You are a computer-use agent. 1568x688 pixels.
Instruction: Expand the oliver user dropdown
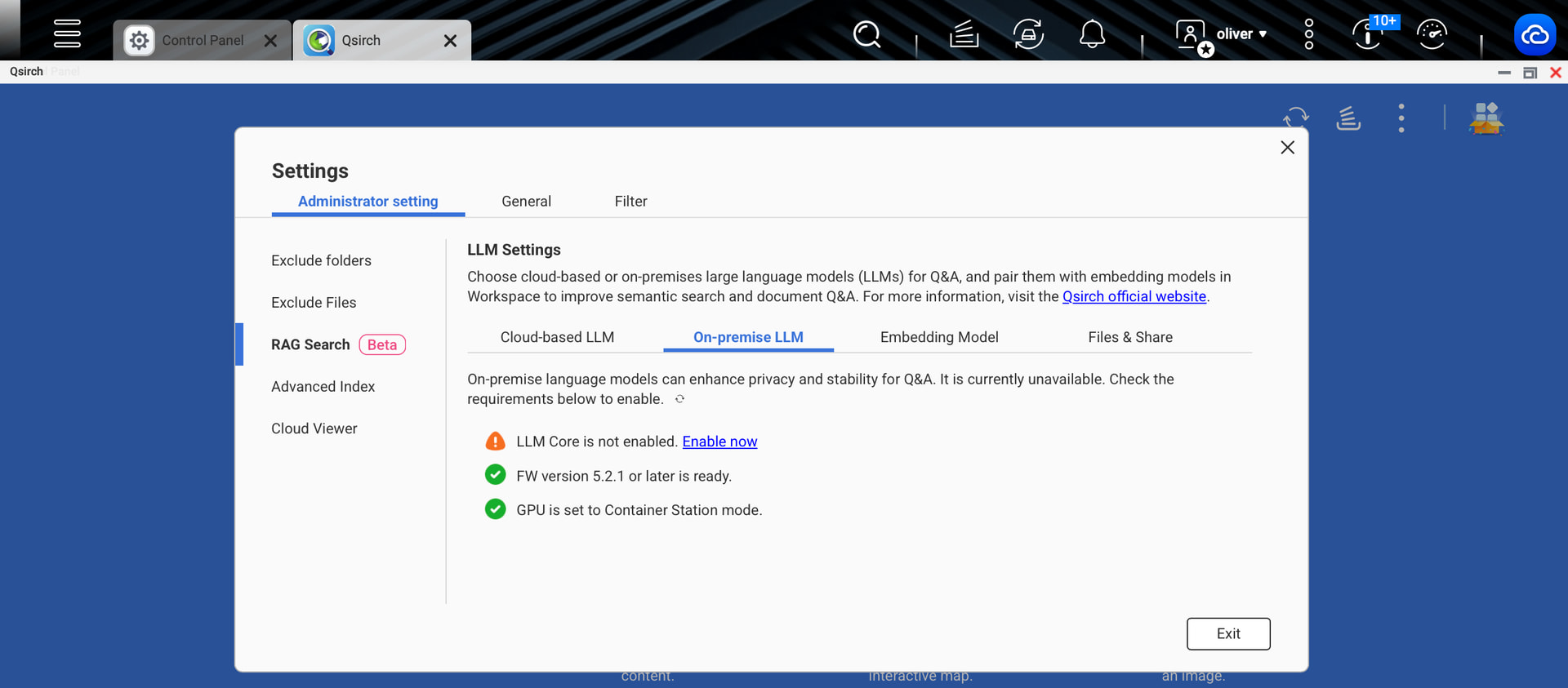coord(1241,34)
